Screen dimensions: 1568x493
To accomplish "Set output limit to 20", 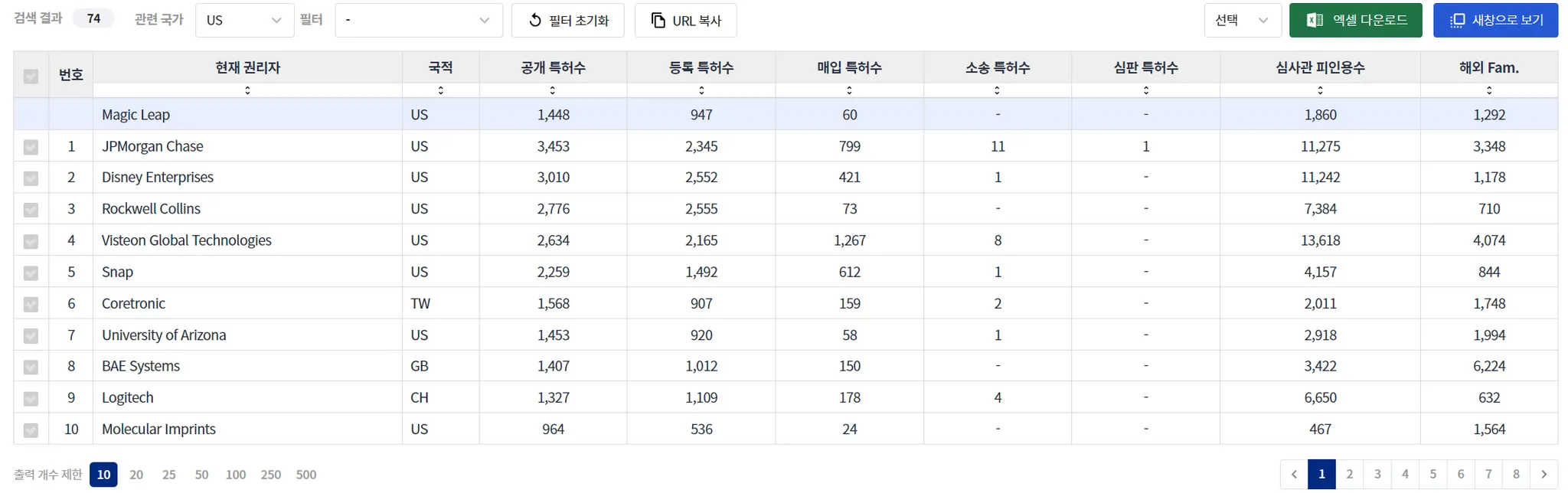I will tap(136, 475).
